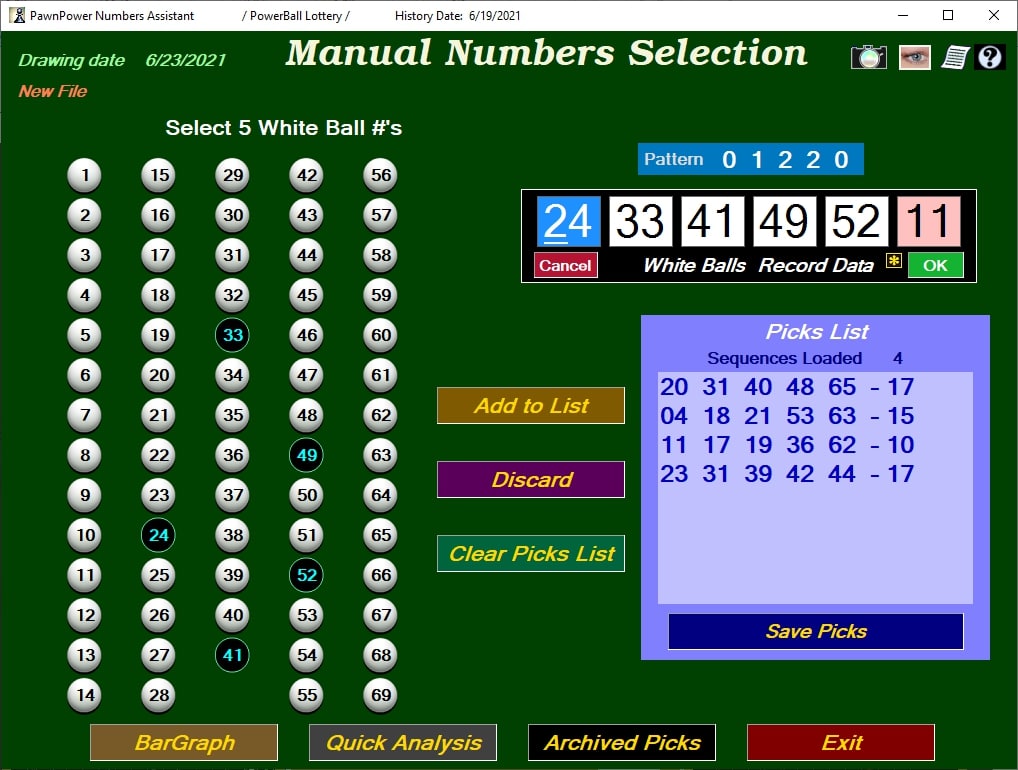Select white ball number 7
Viewport: 1018px width, 770px height.
[x=84, y=415]
